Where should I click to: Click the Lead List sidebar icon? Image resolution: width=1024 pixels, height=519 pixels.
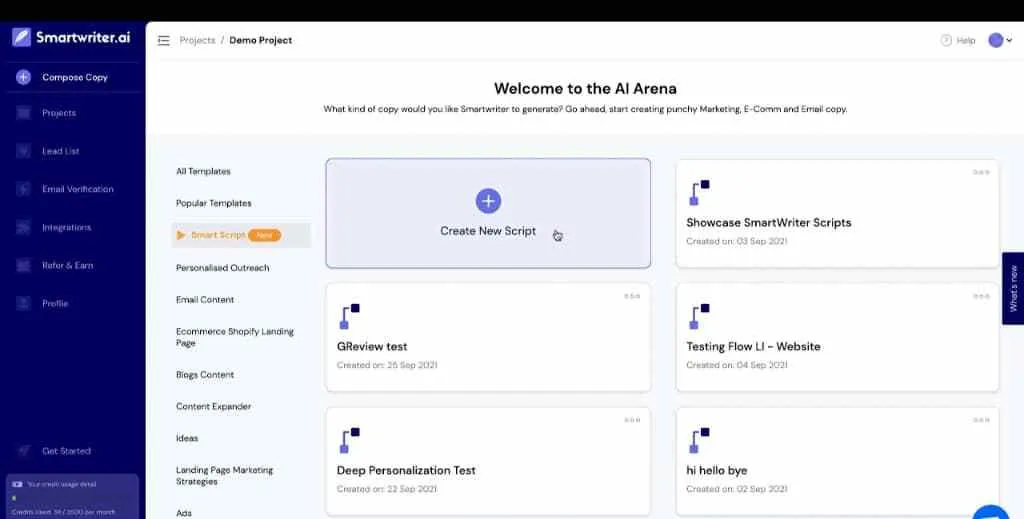tap(24, 151)
